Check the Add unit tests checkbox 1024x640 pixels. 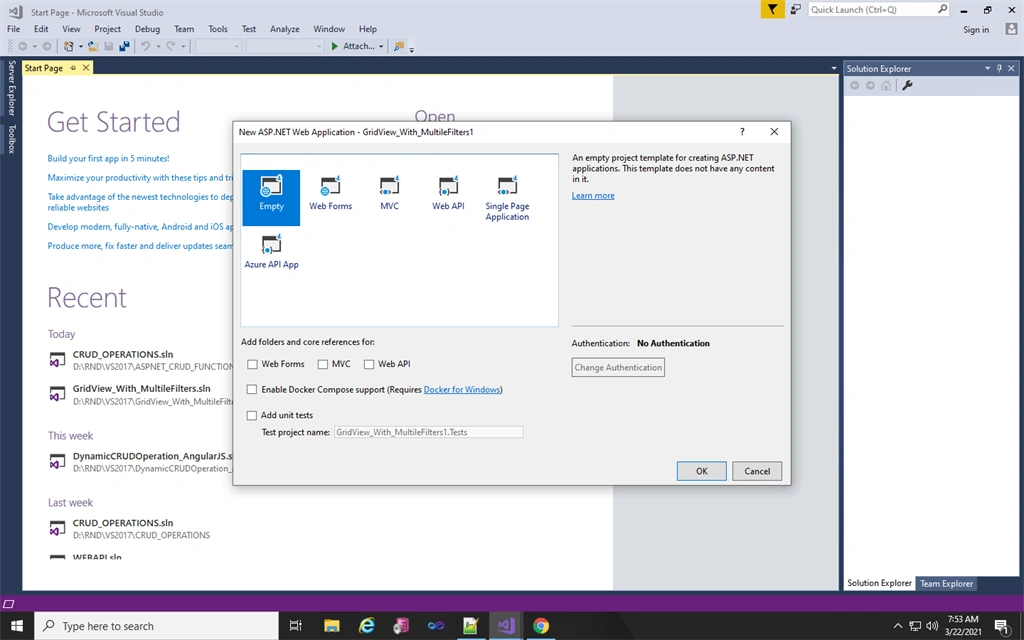click(251, 415)
